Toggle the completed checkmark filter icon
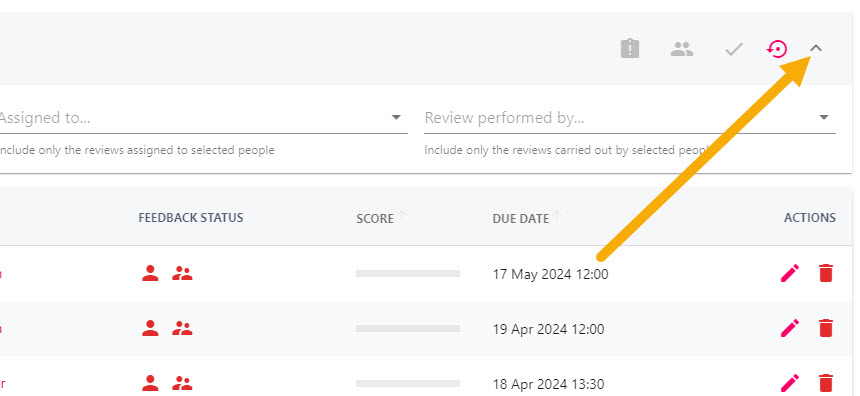 733,50
